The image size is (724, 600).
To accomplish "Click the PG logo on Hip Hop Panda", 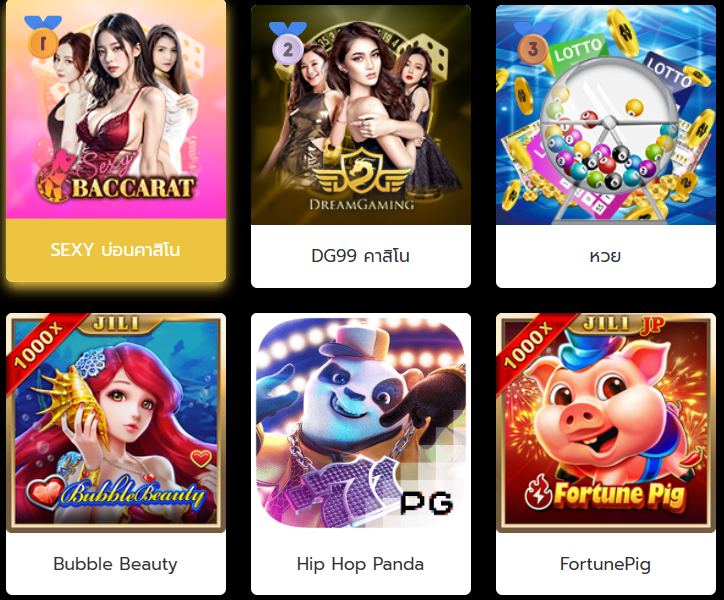I will point(426,503).
